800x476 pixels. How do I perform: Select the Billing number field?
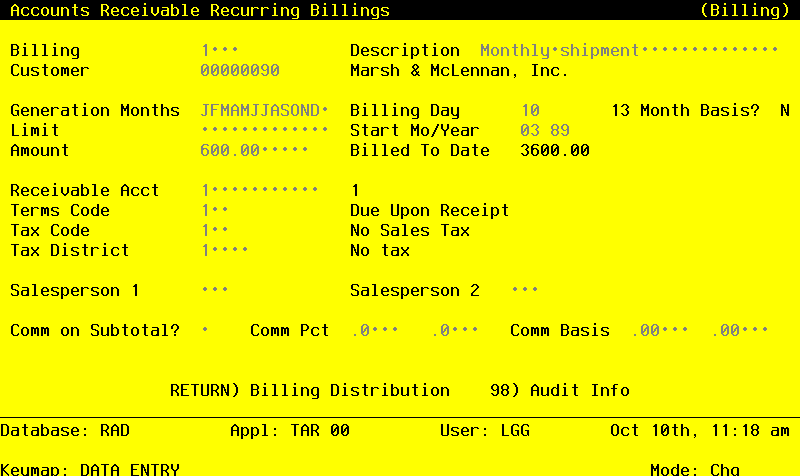coord(219,51)
